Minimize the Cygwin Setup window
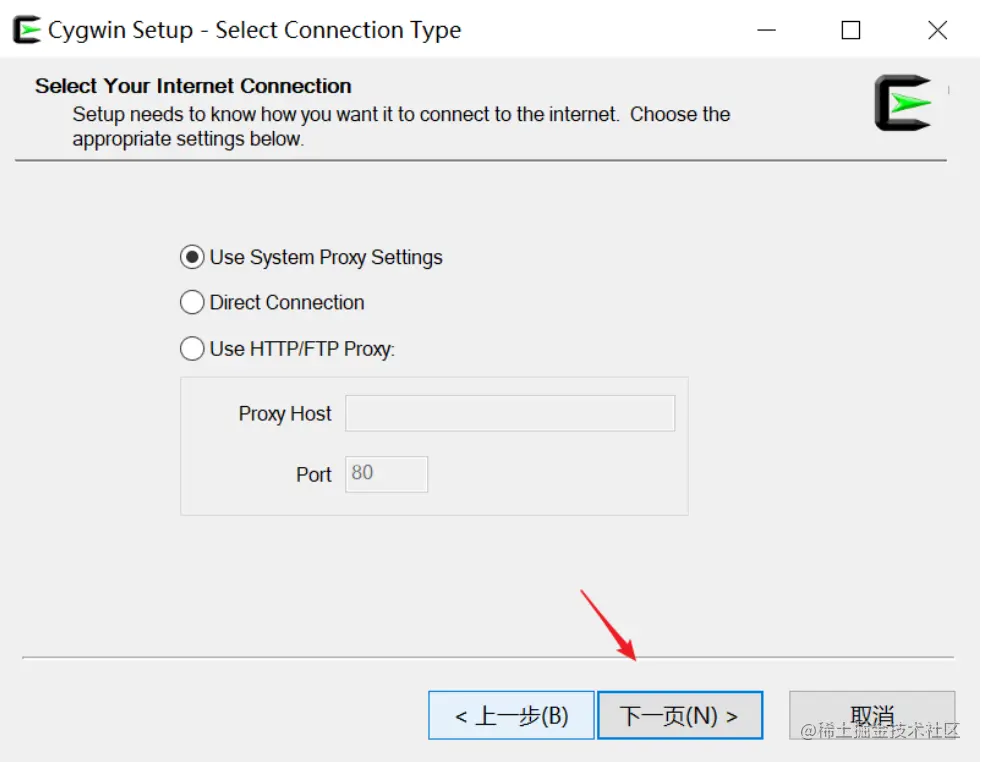Screen dimensions: 982x762 pos(767,30)
